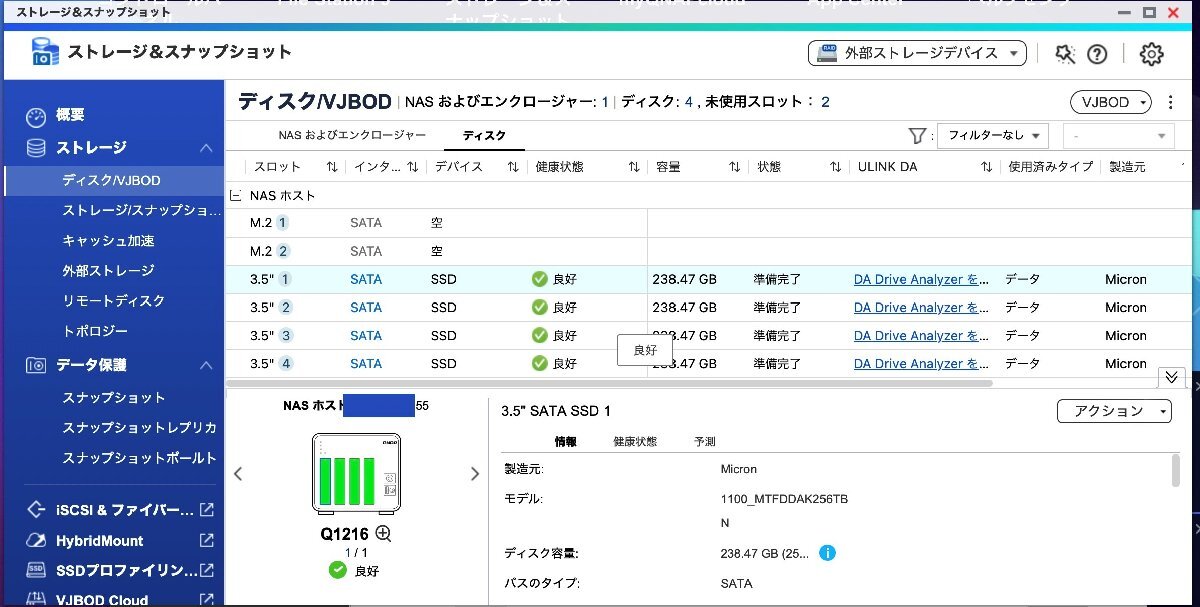This screenshot has width=1200, height=607.
Task: Click the filter funnel icon
Action: click(916, 136)
